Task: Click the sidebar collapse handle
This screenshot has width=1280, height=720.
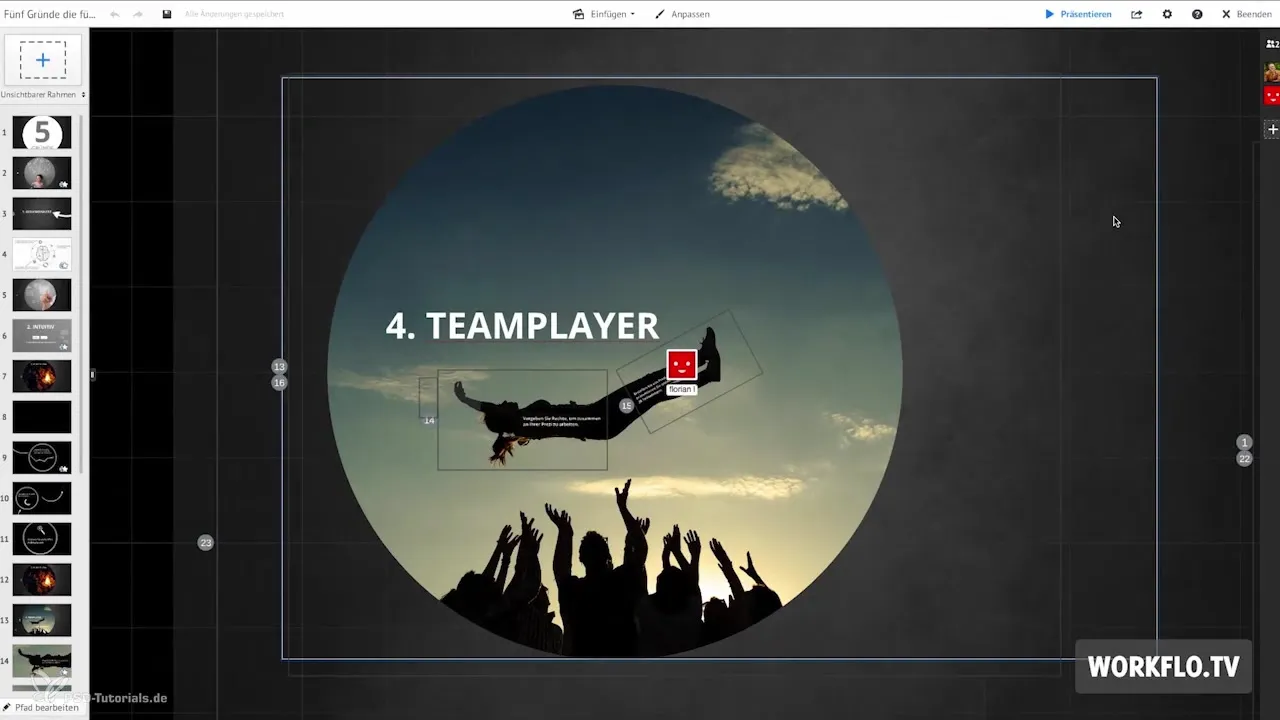Action: pos(92,375)
